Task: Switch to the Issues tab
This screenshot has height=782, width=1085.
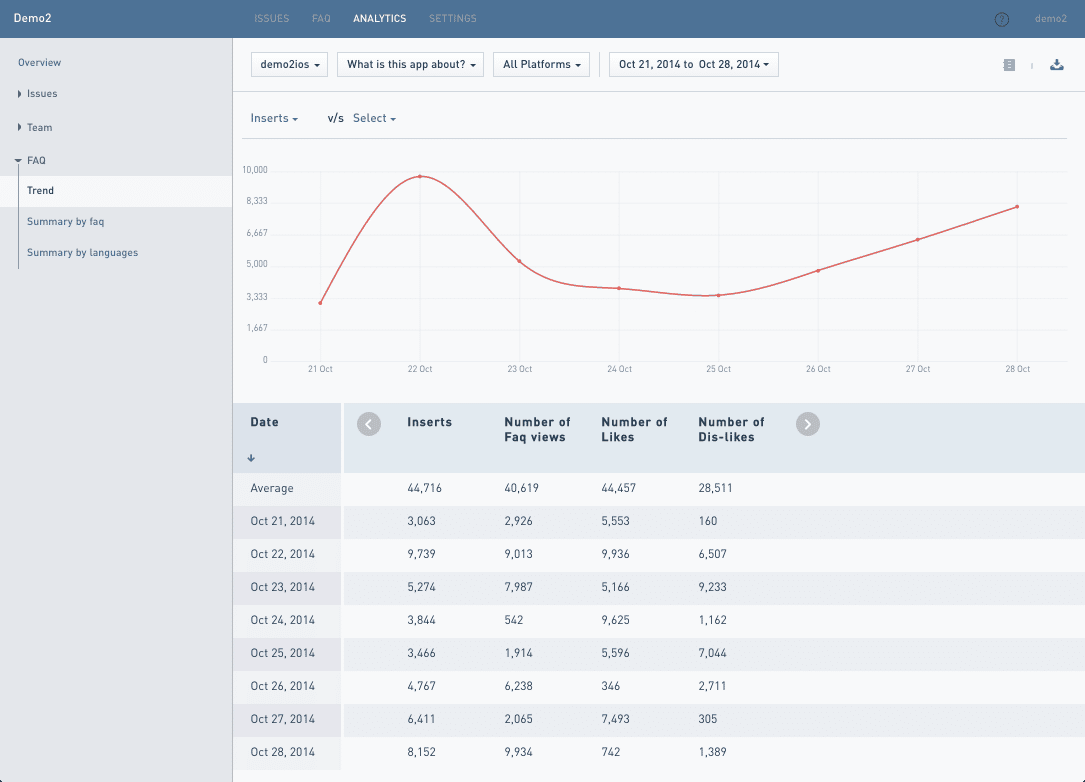Action: pyautogui.click(x=271, y=19)
